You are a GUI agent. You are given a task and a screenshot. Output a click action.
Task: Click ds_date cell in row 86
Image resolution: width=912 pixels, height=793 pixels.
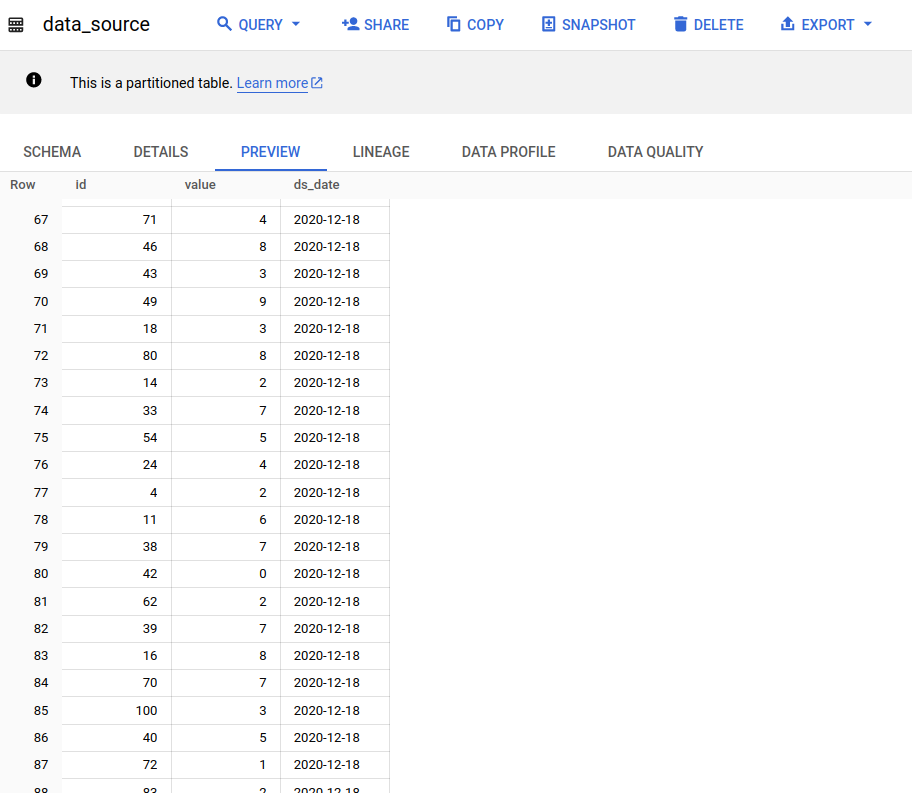[x=335, y=738]
